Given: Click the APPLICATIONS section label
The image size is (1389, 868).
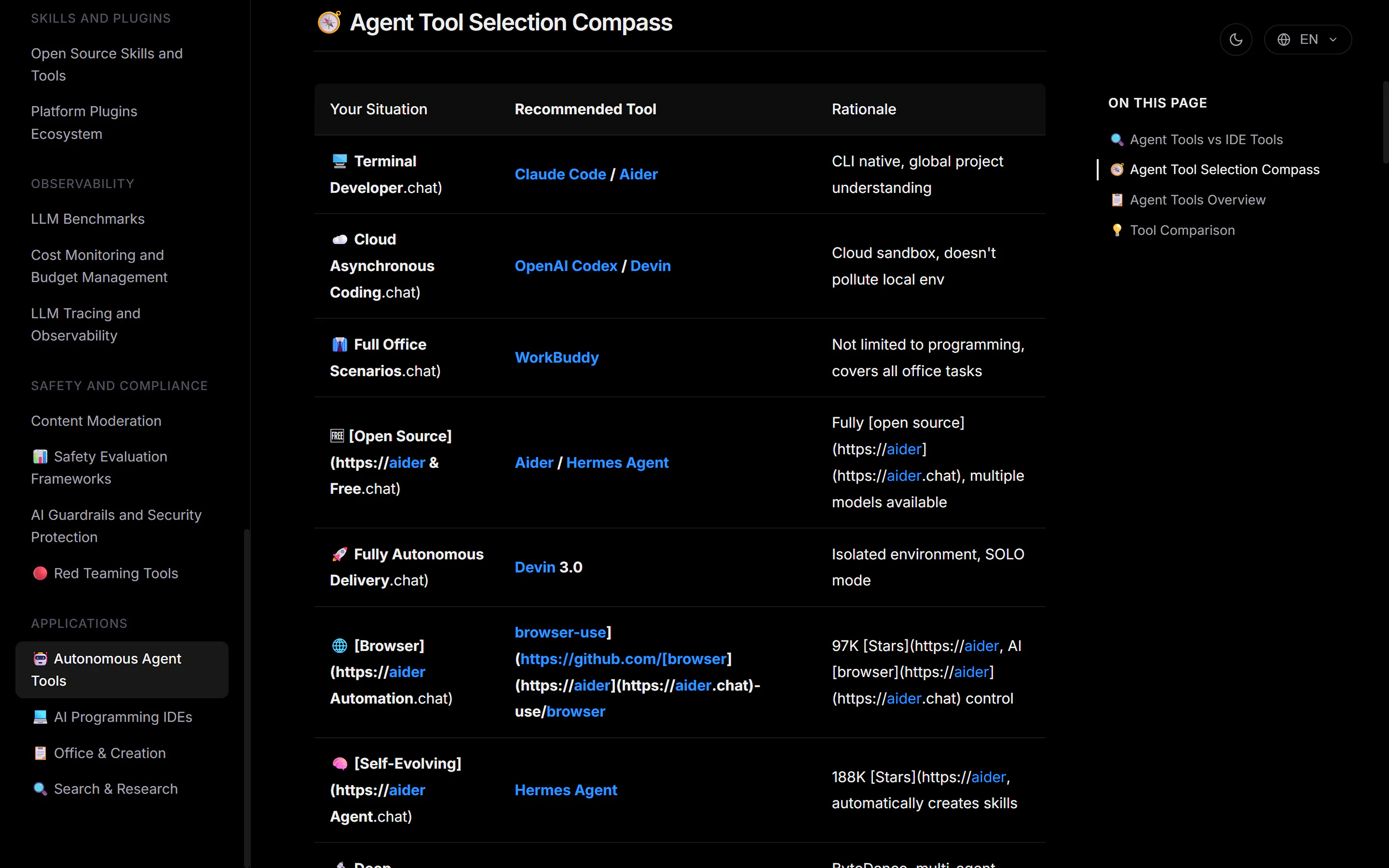Looking at the screenshot, I should 79,624.
